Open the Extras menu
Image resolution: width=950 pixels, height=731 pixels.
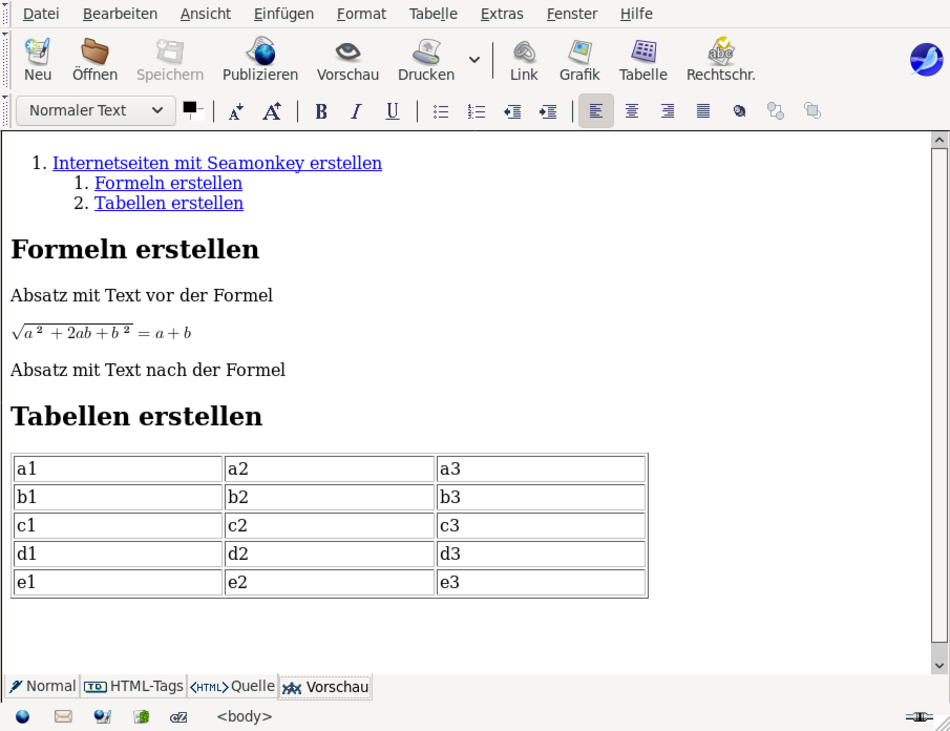pos(502,13)
